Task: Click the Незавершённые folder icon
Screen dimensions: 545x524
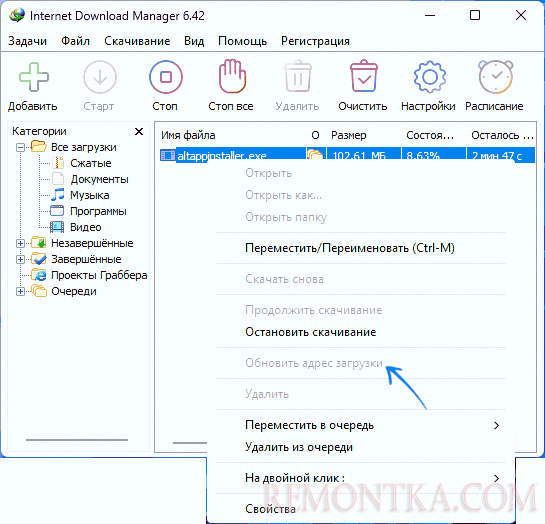Action: pyautogui.click(x=39, y=243)
